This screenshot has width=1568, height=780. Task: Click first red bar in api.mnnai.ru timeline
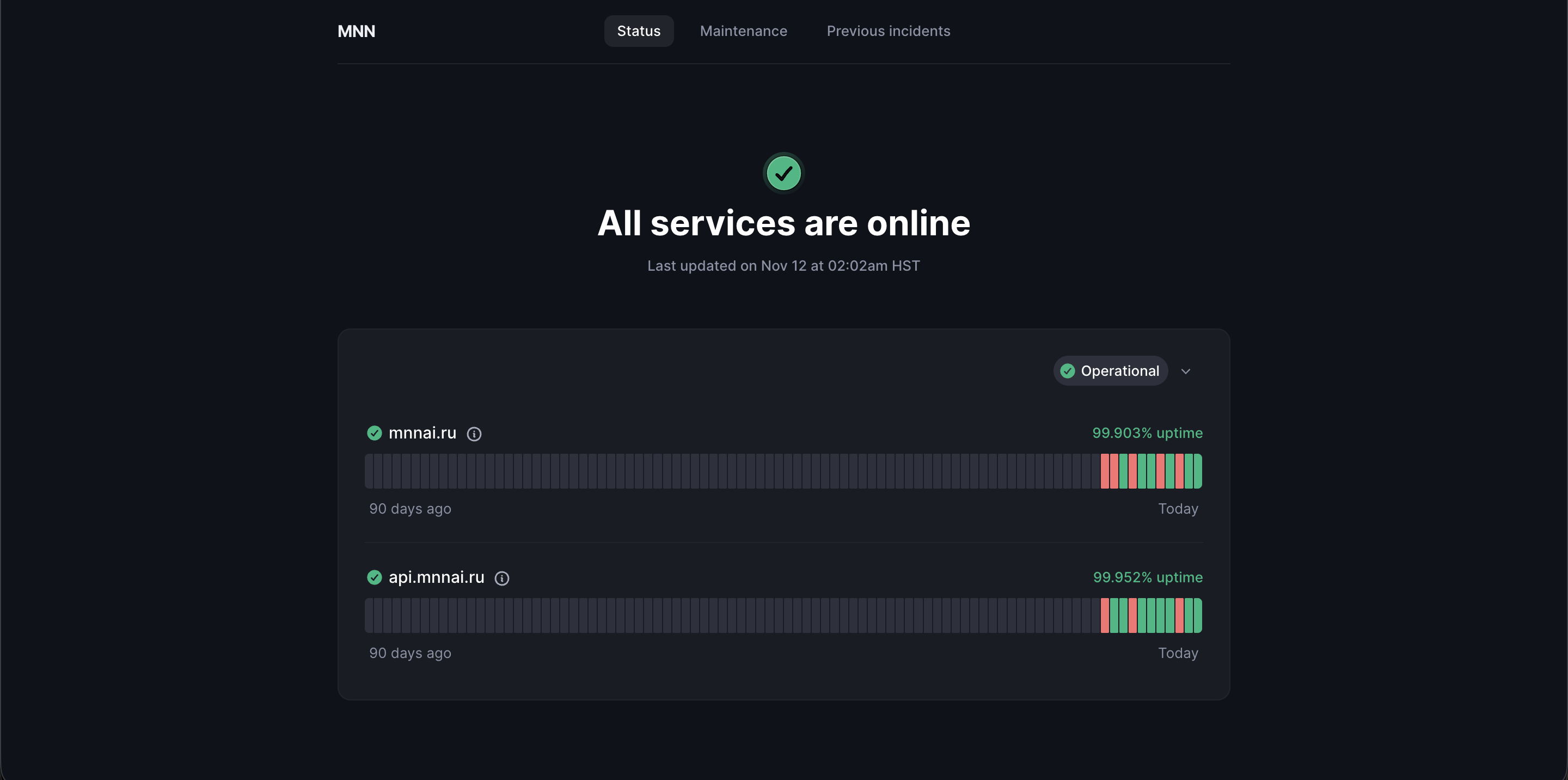coord(1104,615)
